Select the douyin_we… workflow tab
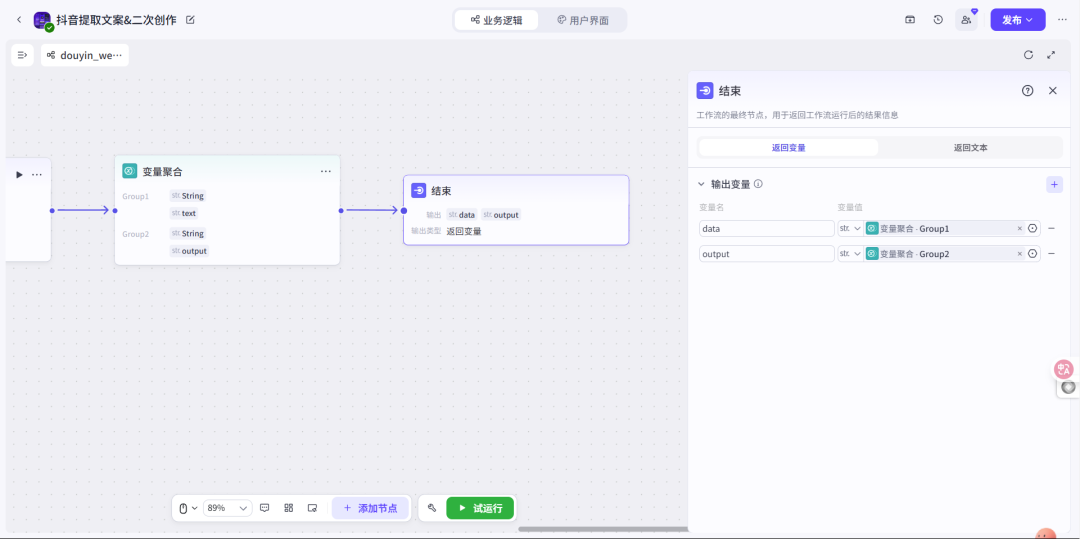 point(85,55)
